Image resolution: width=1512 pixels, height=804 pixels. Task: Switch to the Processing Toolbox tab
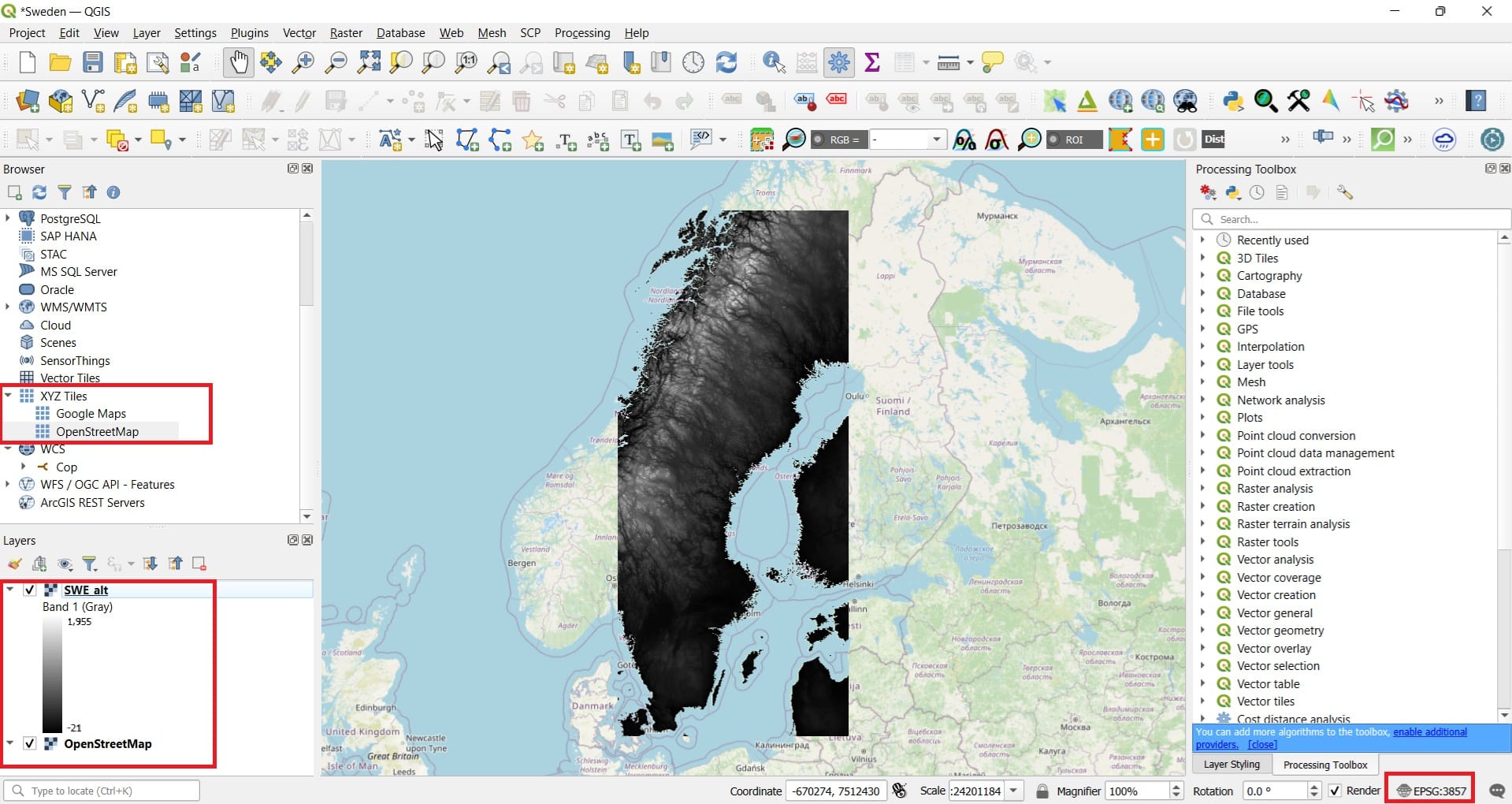1325,765
